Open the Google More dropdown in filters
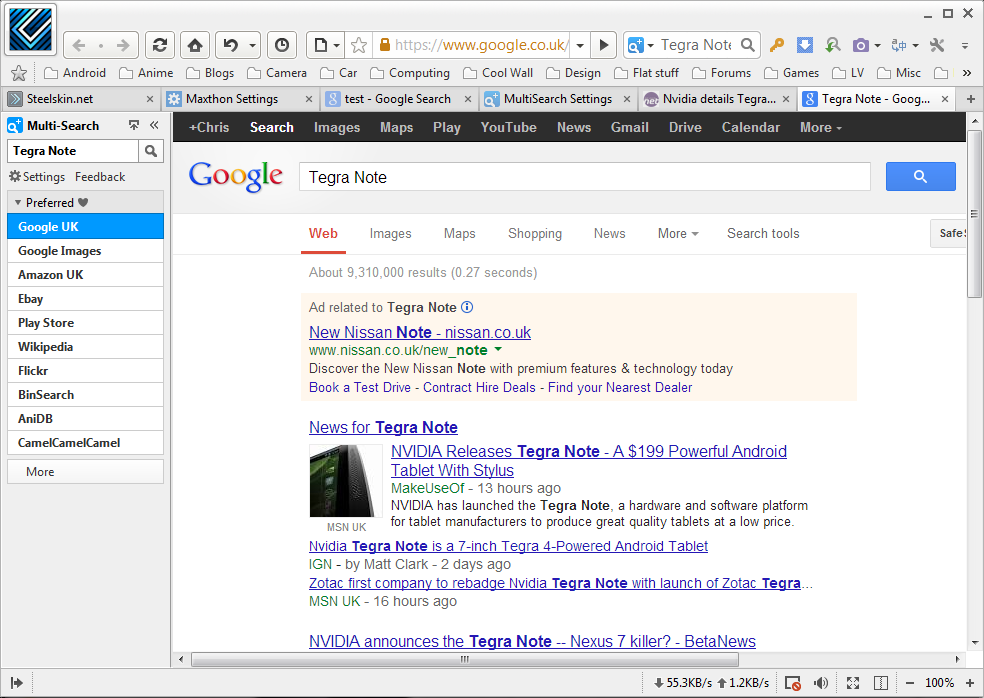The width and height of the screenshot is (984, 698). pyautogui.click(x=677, y=234)
